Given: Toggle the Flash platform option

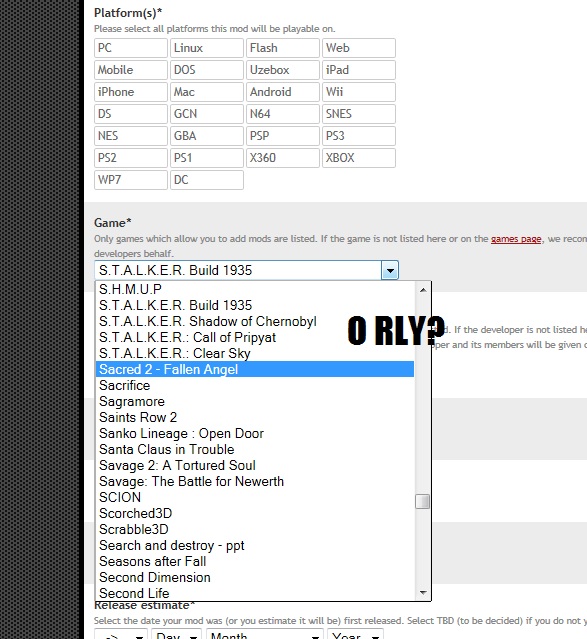Looking at the screenshot, I should [283, 48].
